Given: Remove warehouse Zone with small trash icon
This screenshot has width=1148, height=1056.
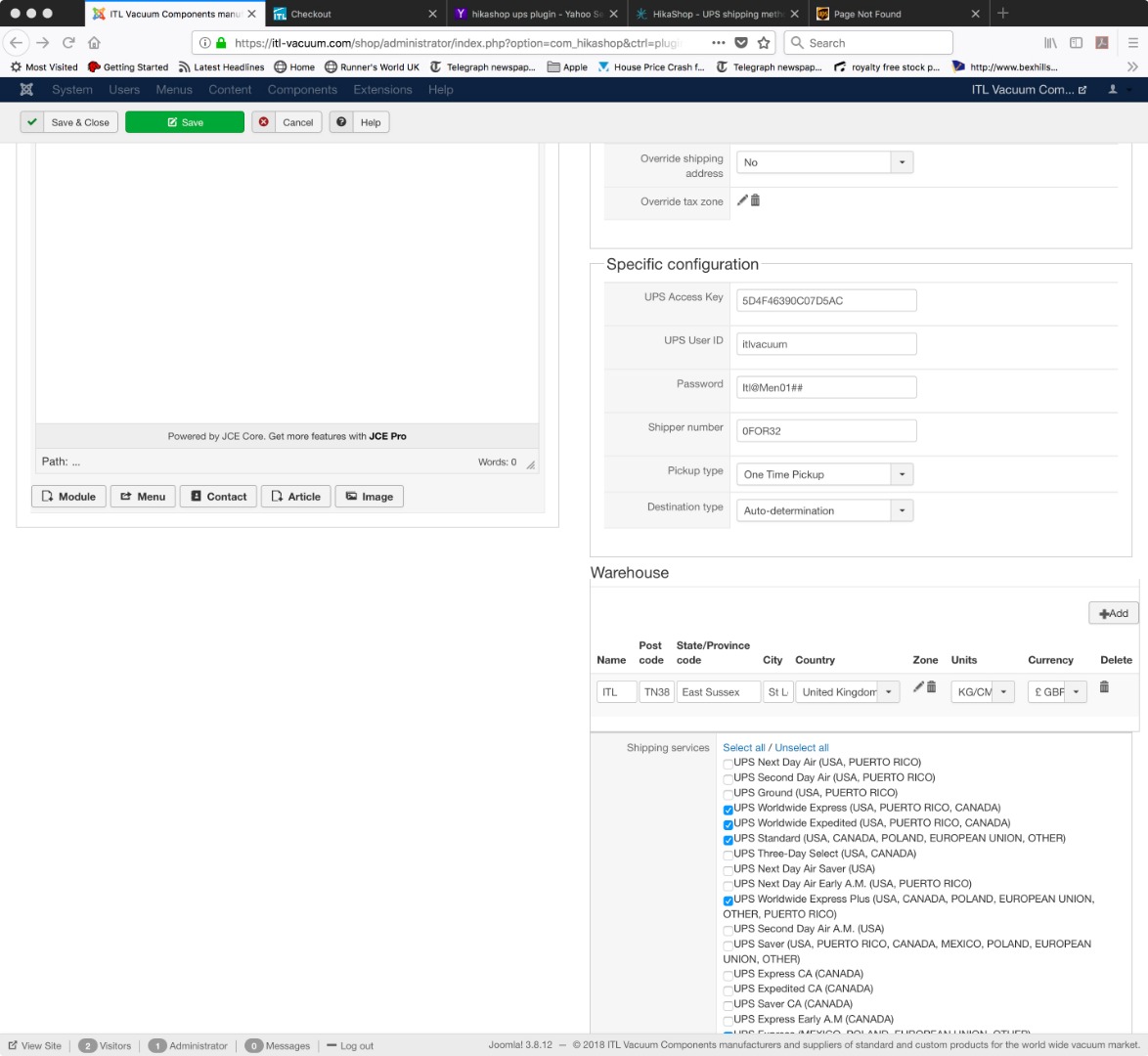Looking at the screenshot, I should (x=931, y=686).
